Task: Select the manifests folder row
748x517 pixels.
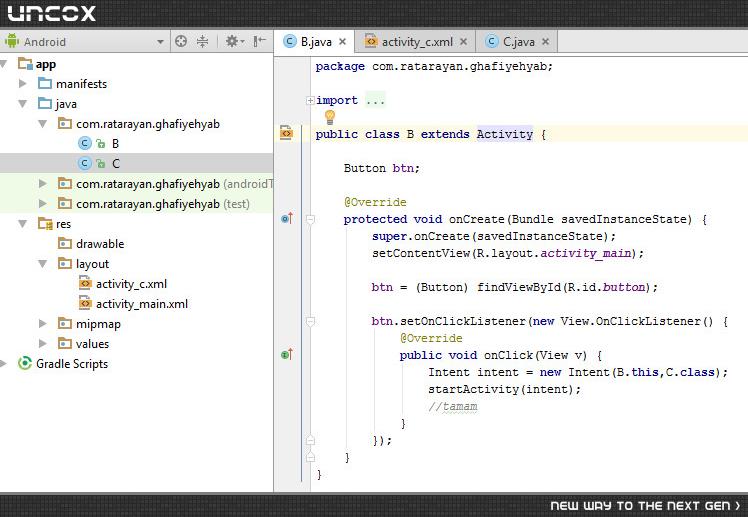Action: click(x=136, y=83)
